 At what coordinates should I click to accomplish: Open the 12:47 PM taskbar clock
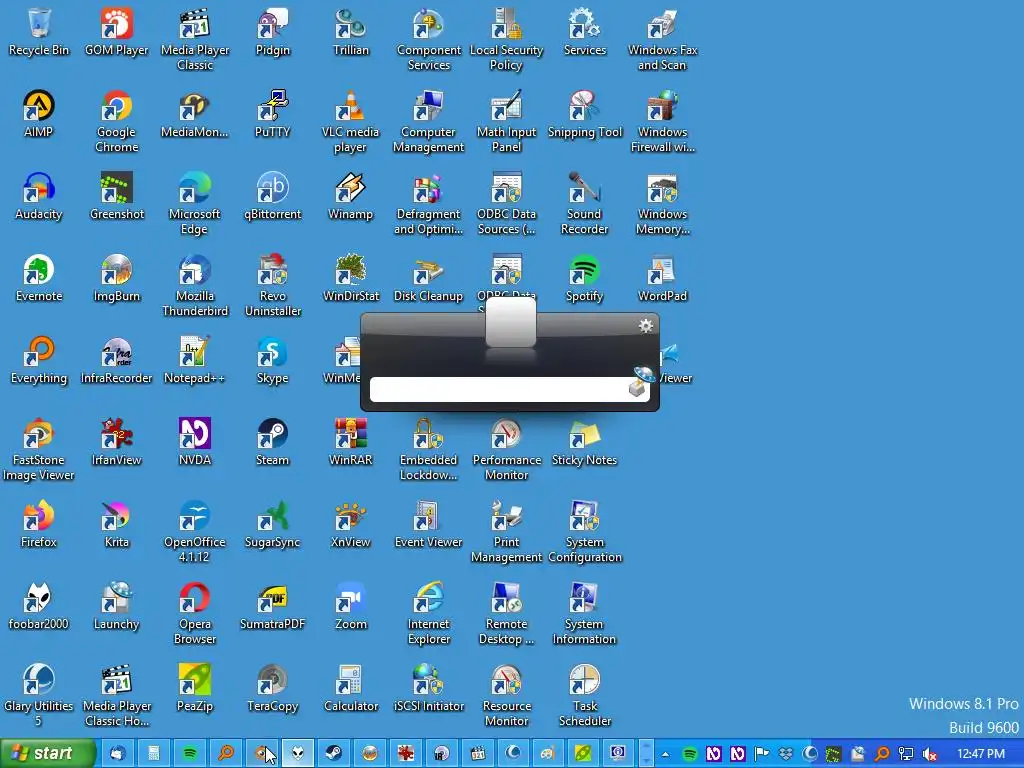pos(981,754)
